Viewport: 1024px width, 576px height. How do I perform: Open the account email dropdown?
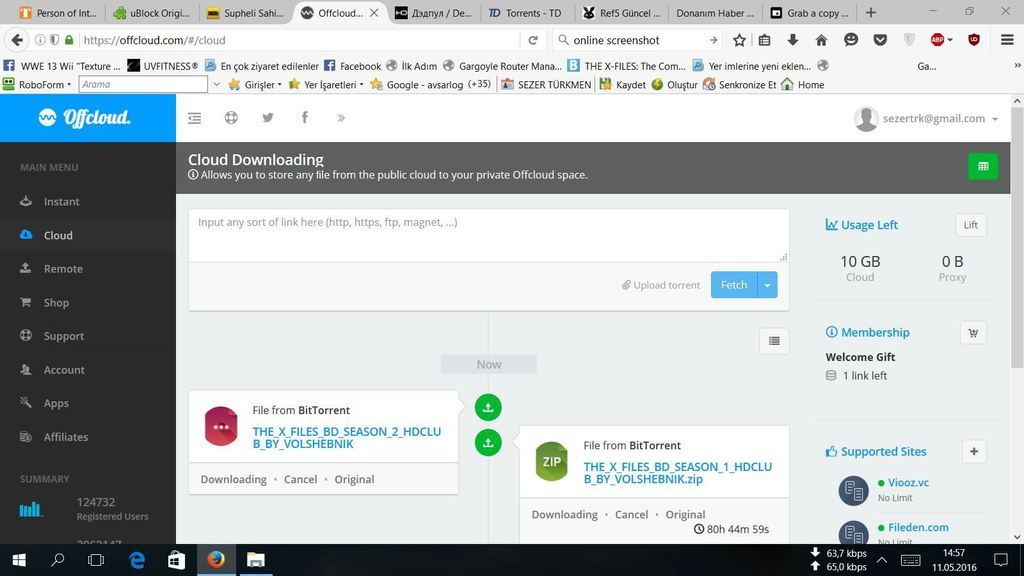coord(940,119)
